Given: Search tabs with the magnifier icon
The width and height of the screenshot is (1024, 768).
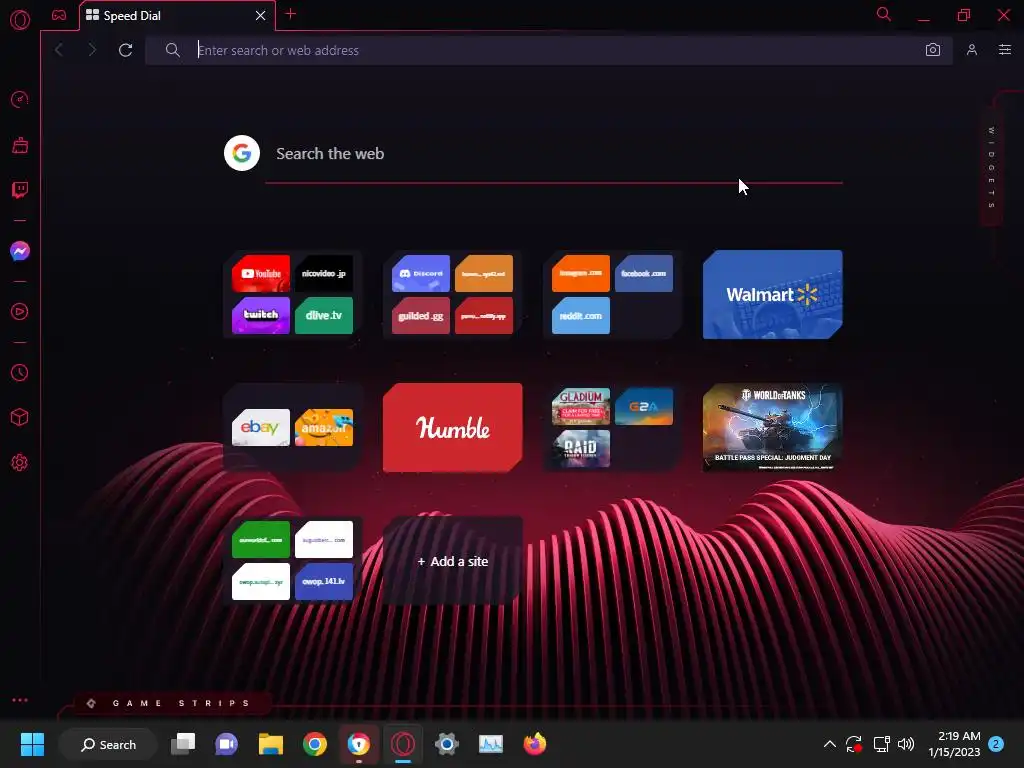Looking at the screenshot, I should (x=884, y=14).
